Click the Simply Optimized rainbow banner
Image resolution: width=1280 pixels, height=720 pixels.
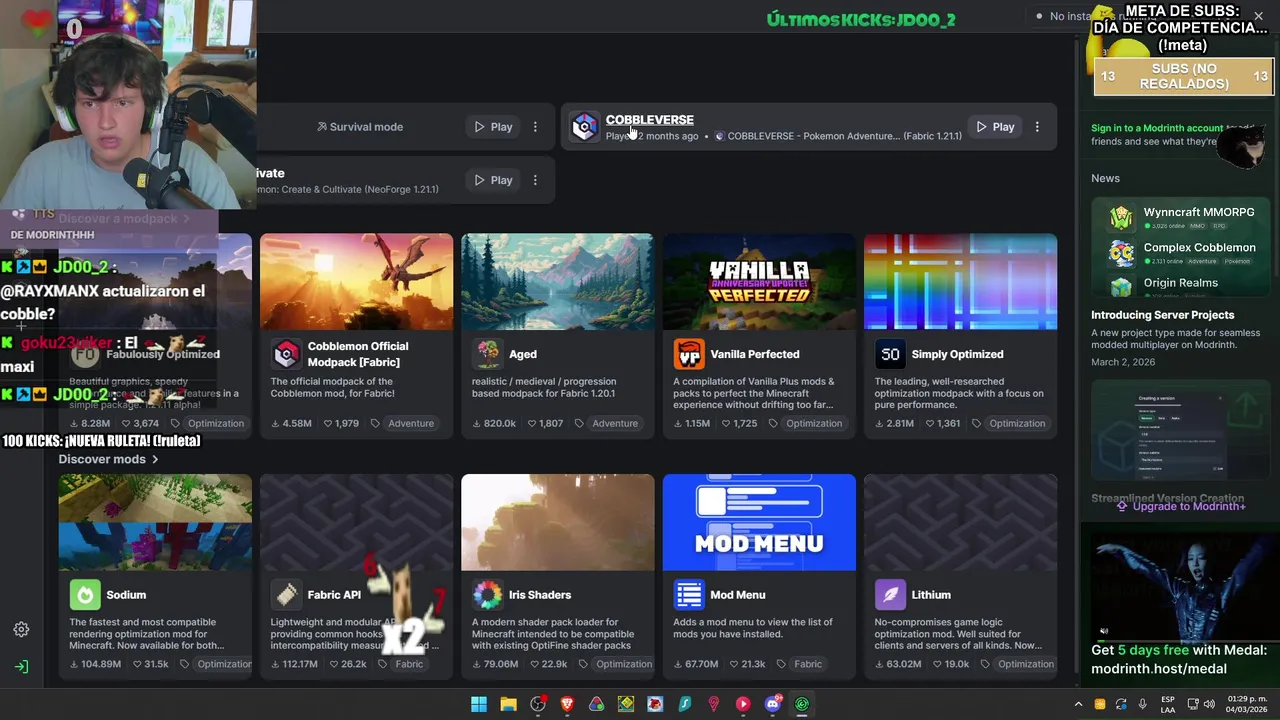pos(960,282)
